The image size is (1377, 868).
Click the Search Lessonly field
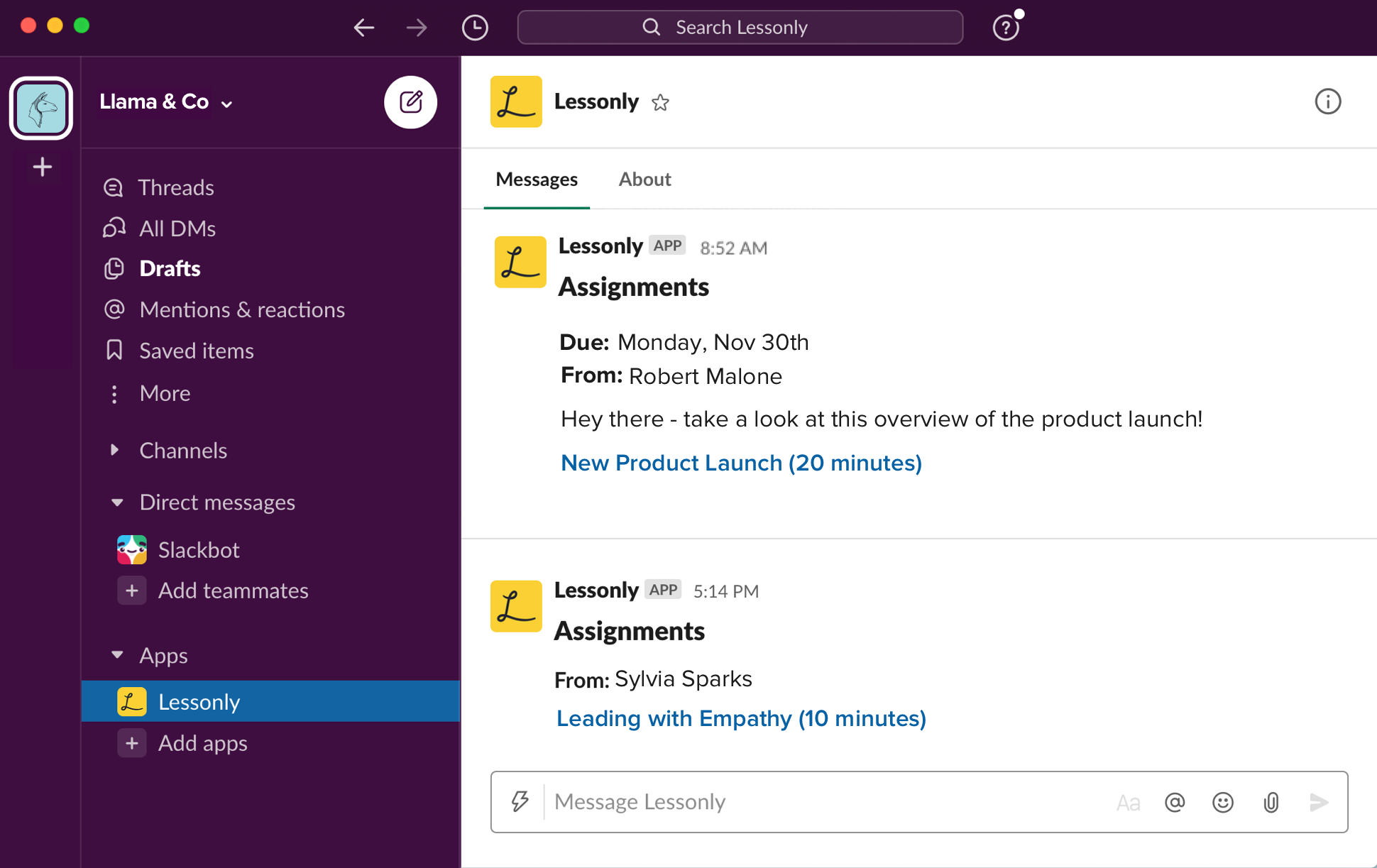pyautogui.click(x=740, y=28)
